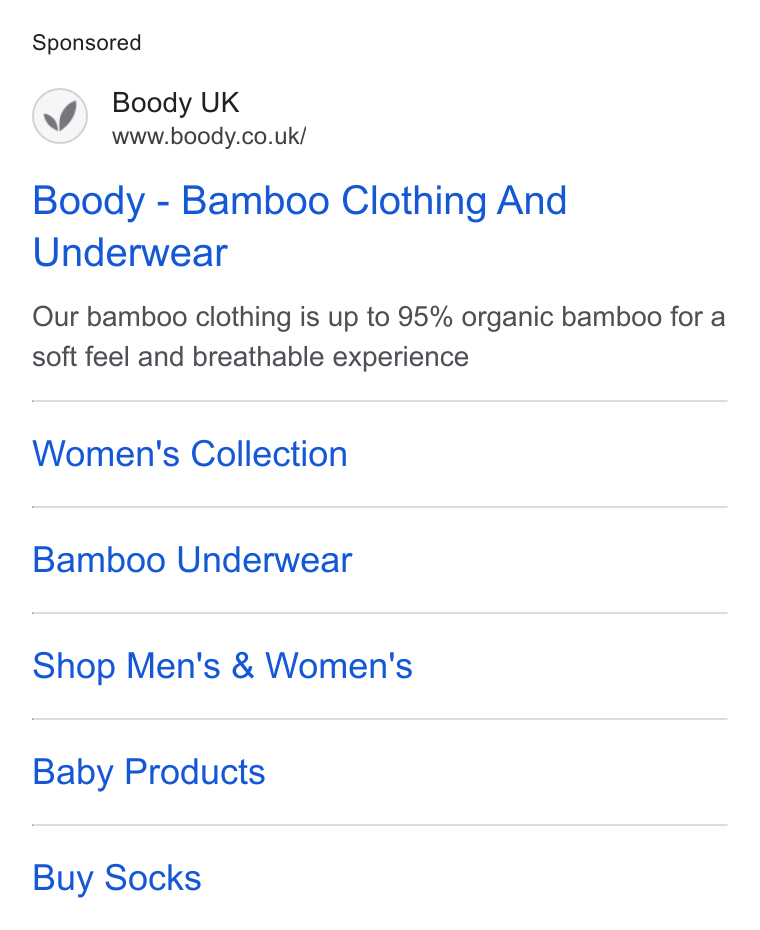Click 'soft feel and breathable experience' text
The width and height of the screenshot is (760, 930).
250,357
